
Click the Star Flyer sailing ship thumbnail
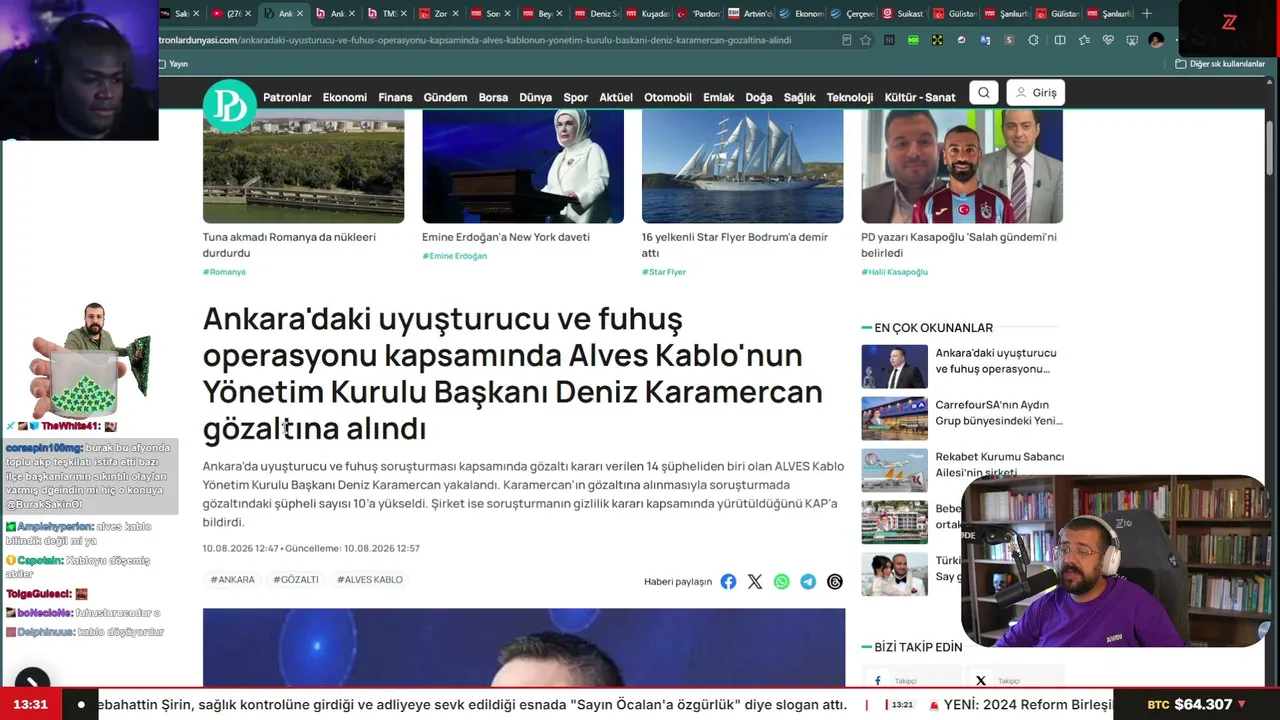pos(743,166)
